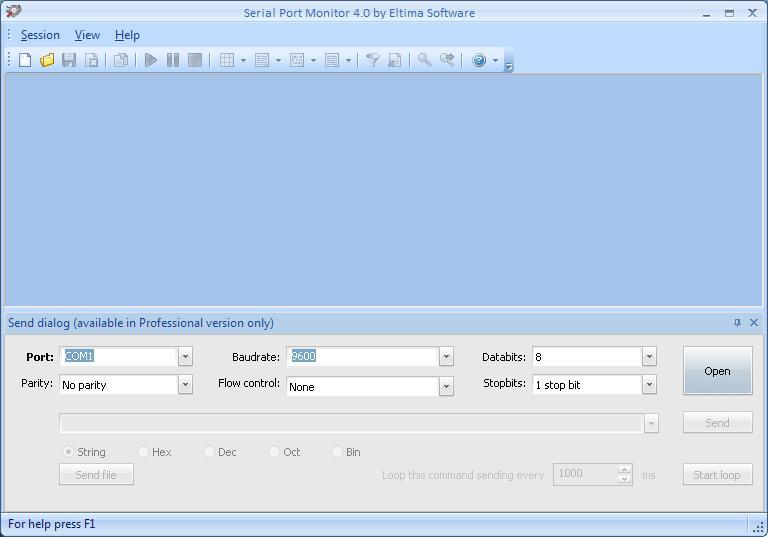Expand the Stopbits dropdown showing 1 stop bit
Viewport: 768px width, 537px height.
pos(649,385)
